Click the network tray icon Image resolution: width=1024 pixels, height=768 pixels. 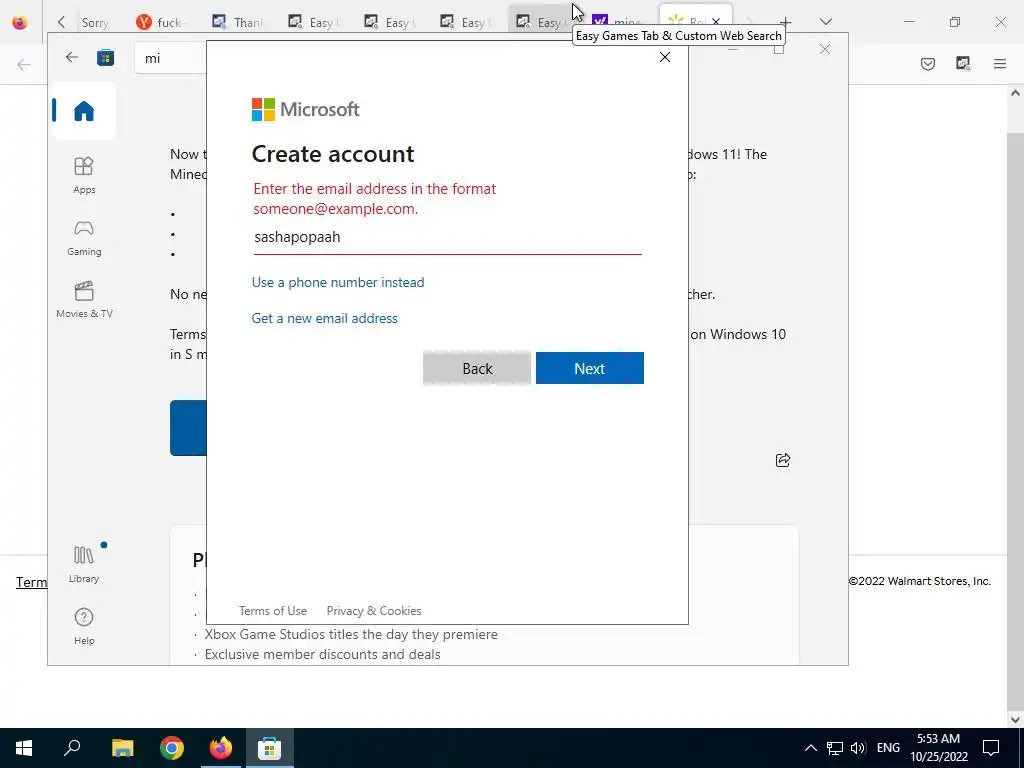[835, 748]
